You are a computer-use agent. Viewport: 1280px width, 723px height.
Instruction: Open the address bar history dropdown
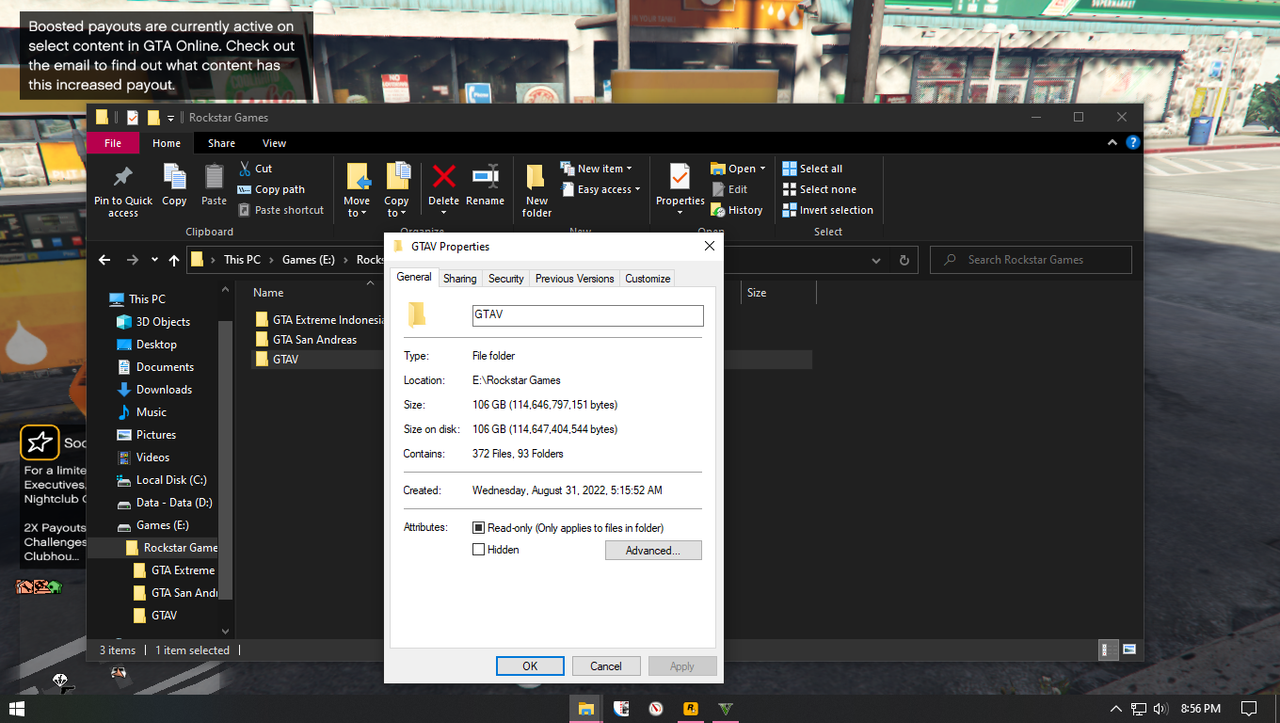(876, 260)
